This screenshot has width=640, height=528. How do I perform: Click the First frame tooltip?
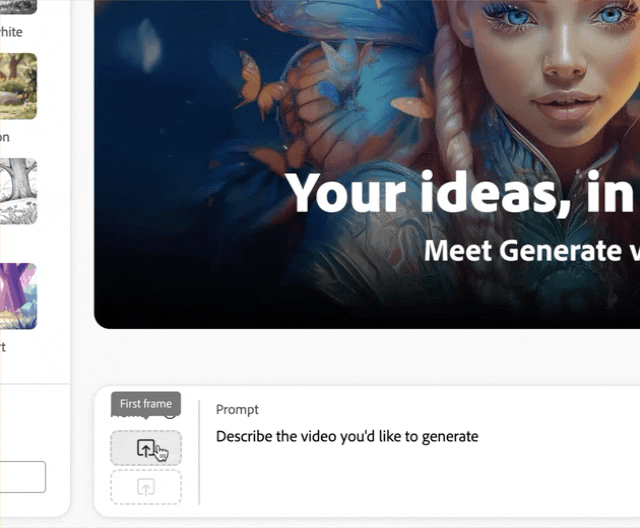click(x=146, y=404)
